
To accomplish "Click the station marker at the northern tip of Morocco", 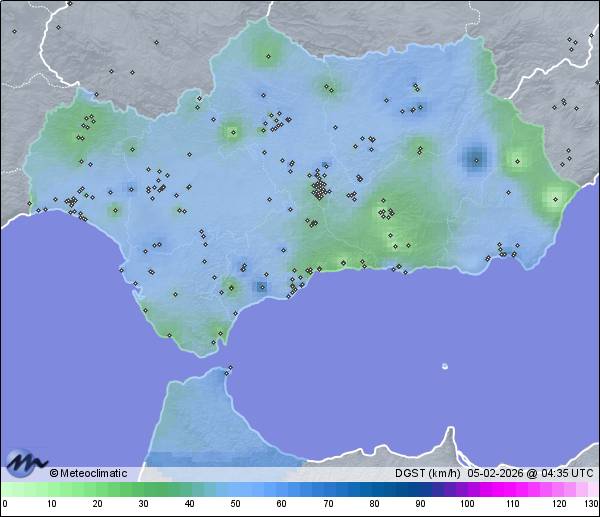I will click(229, 368).
